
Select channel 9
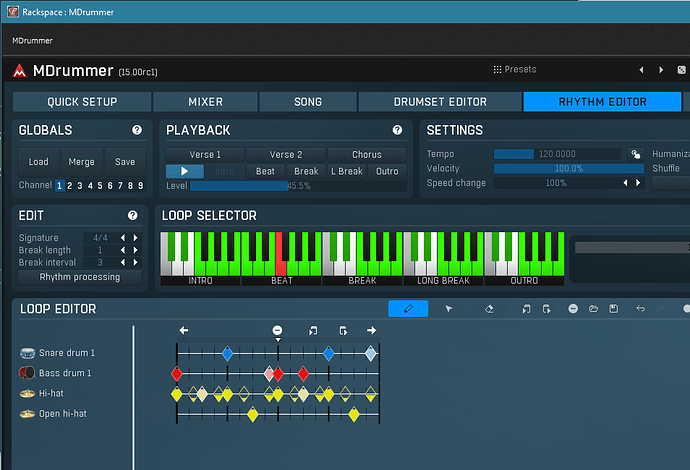pyautogui.click(x=140, y=185)
